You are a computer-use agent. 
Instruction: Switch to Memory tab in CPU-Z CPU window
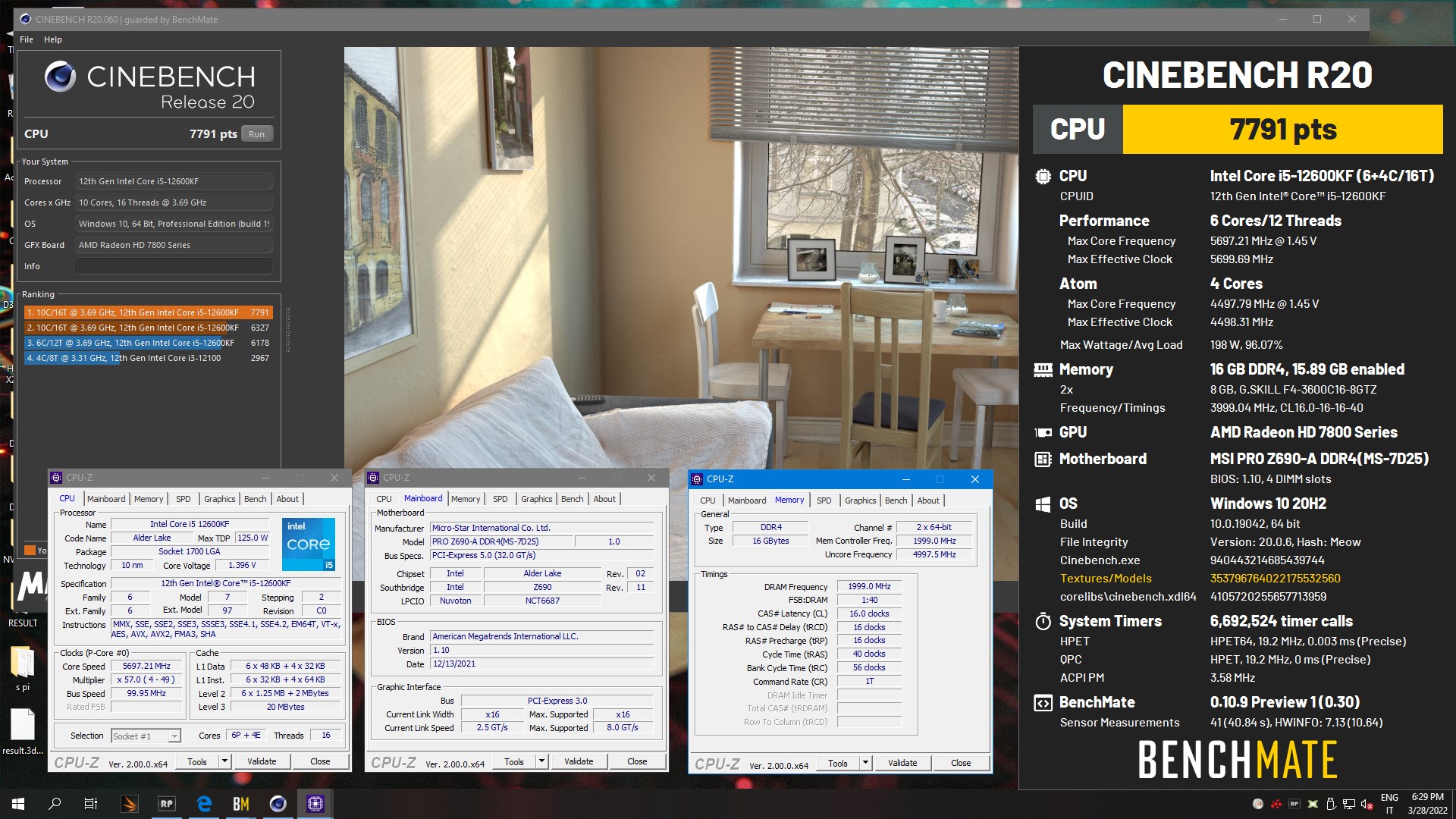(149, 499)
